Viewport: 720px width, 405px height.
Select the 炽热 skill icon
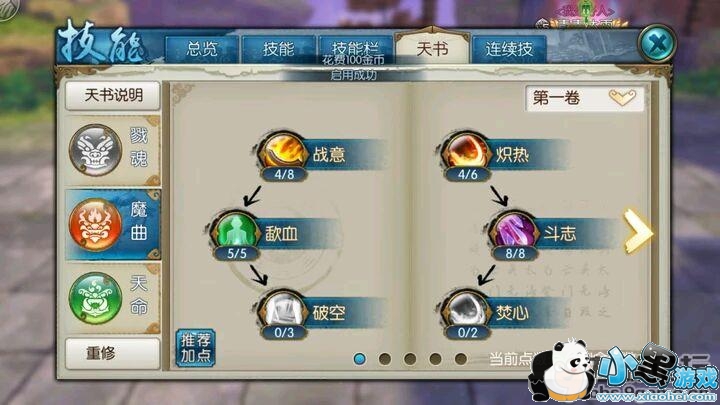pos(467,151)
